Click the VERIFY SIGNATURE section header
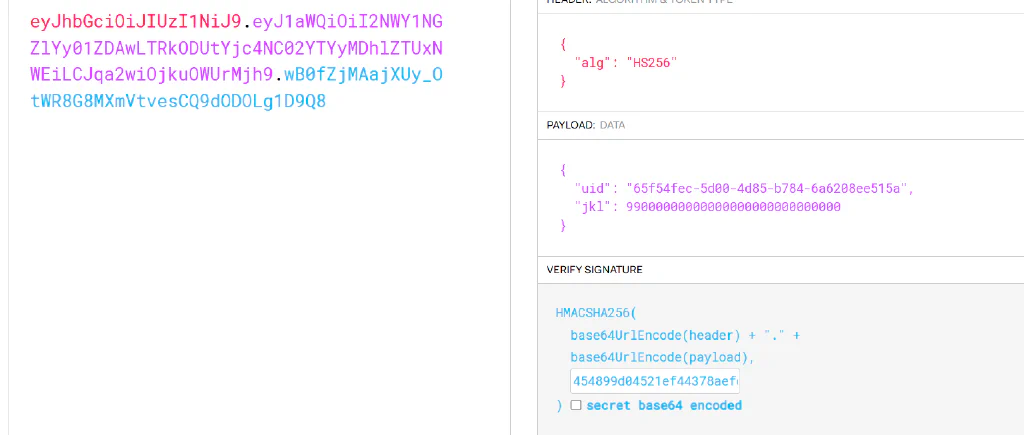Image resolution: width=1024 pixels, height=435 pixels. click(594, 269)
